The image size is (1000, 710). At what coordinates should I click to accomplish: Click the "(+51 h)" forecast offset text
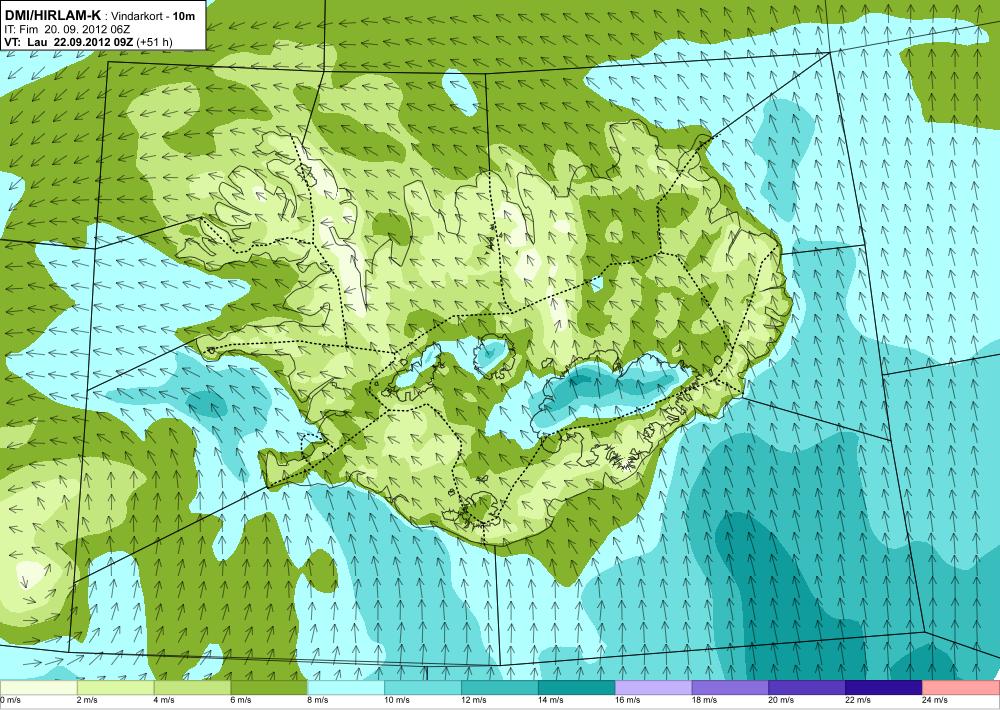pyautogui.click(x=154, y=42)
